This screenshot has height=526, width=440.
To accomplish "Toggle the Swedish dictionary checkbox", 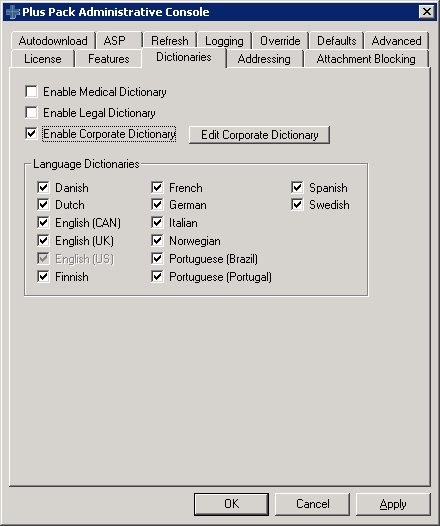I will (297, 204).
